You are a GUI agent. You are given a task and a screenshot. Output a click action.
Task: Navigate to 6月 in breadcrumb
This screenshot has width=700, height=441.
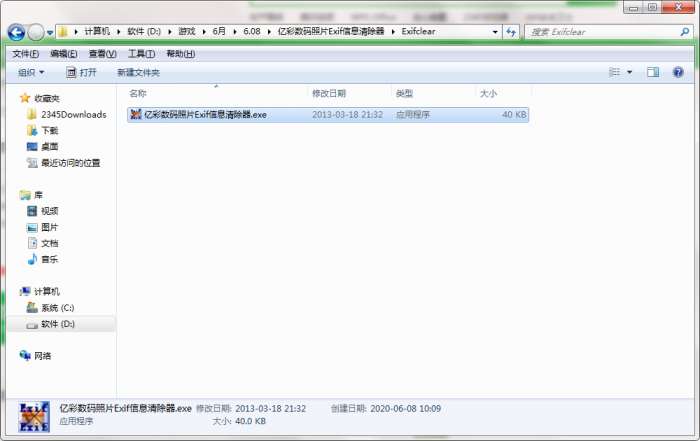219,31
